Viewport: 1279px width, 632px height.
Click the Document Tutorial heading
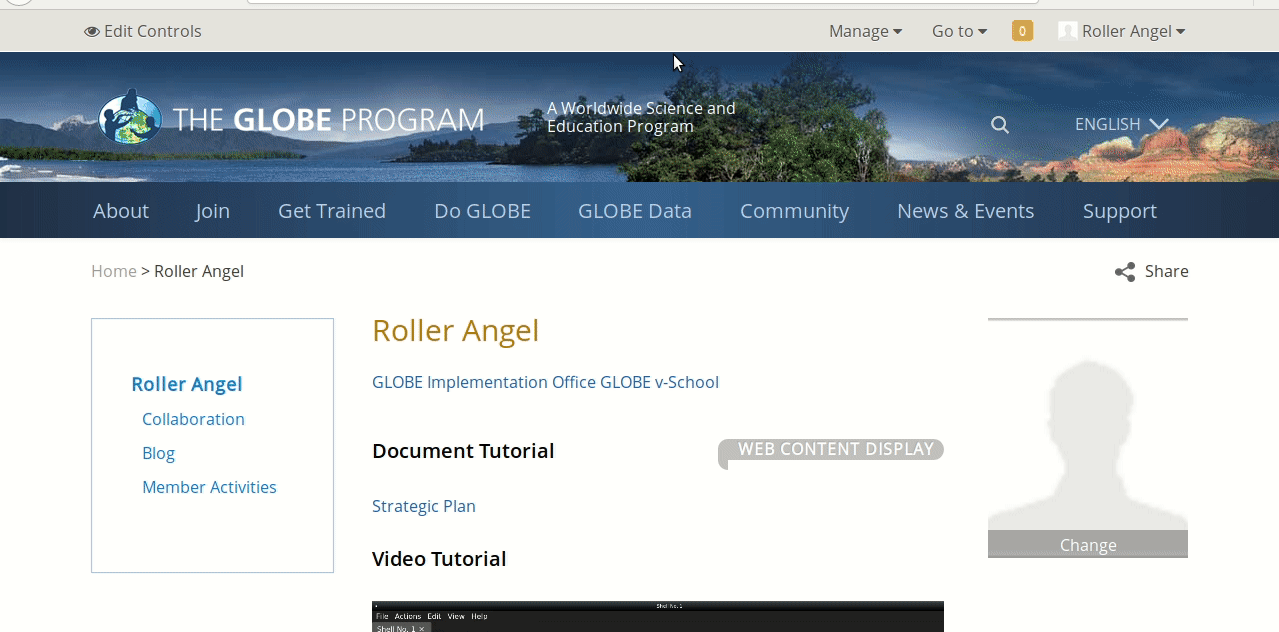(x=463, y=451)
